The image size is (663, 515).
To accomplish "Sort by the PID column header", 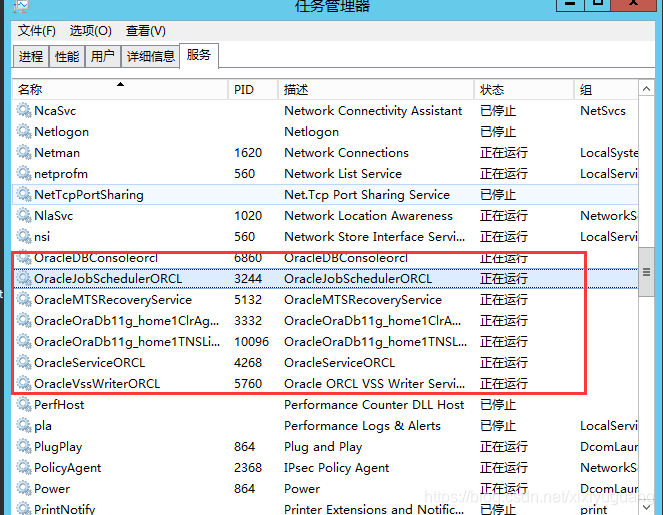I will [x=253, y=90].
